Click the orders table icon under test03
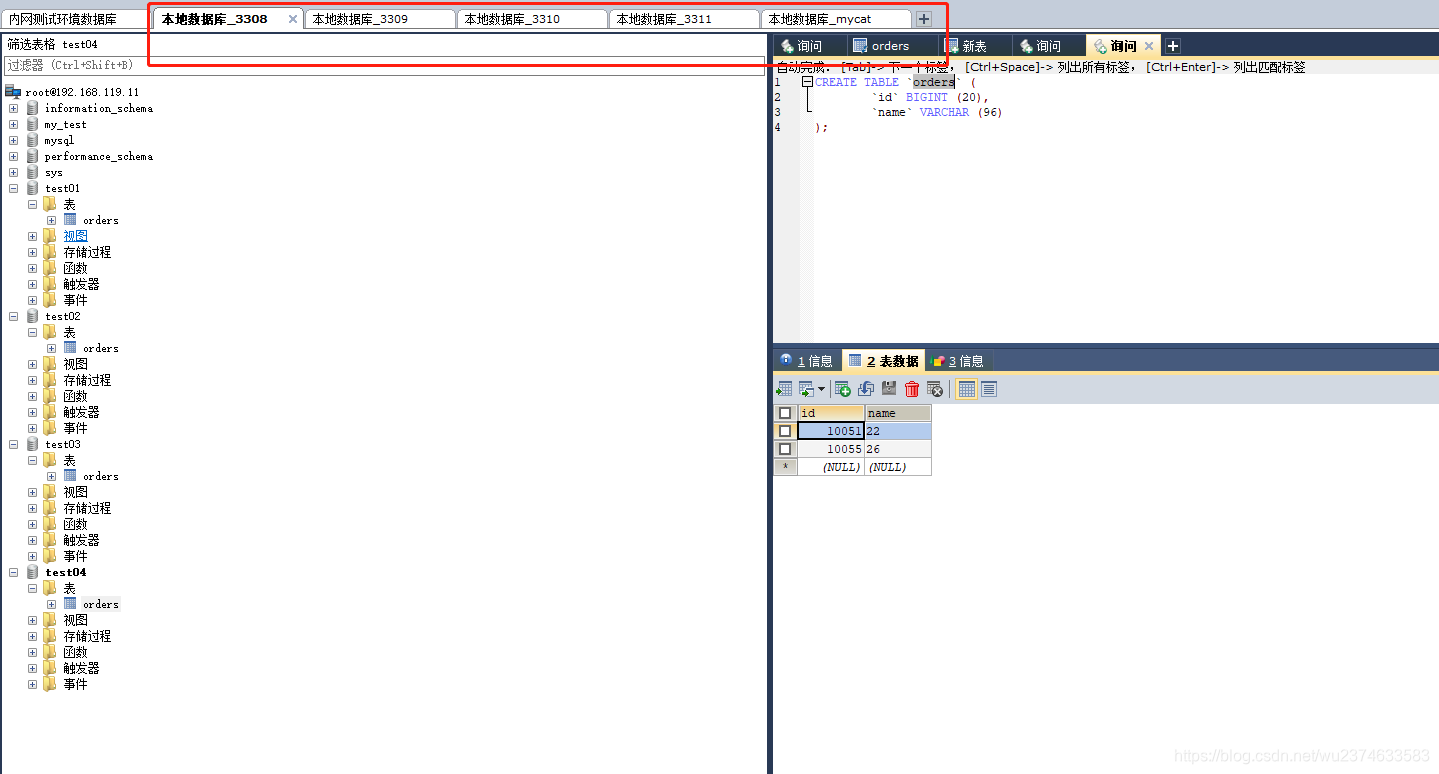 pos(70,475)
